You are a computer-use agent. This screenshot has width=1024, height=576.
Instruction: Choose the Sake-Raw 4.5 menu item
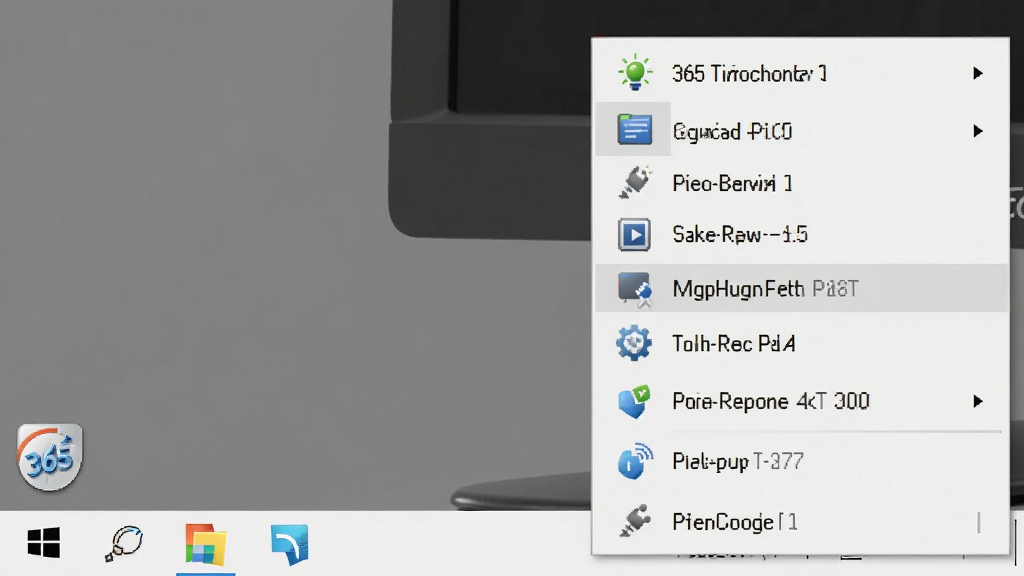(x=801, y=234)
